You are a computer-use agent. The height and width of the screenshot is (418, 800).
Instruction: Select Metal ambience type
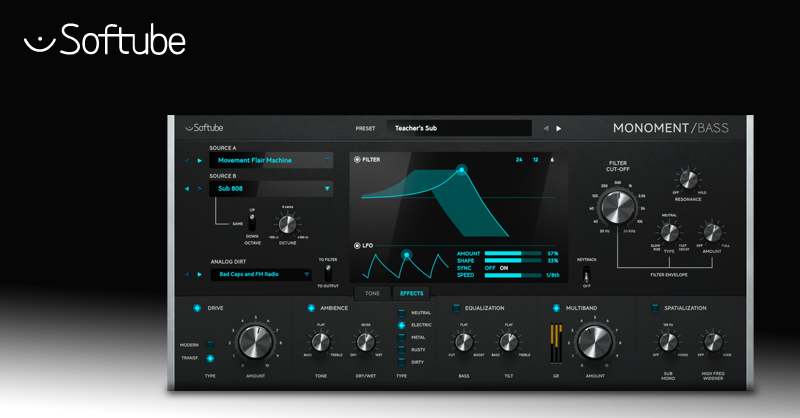coord(402,337)
